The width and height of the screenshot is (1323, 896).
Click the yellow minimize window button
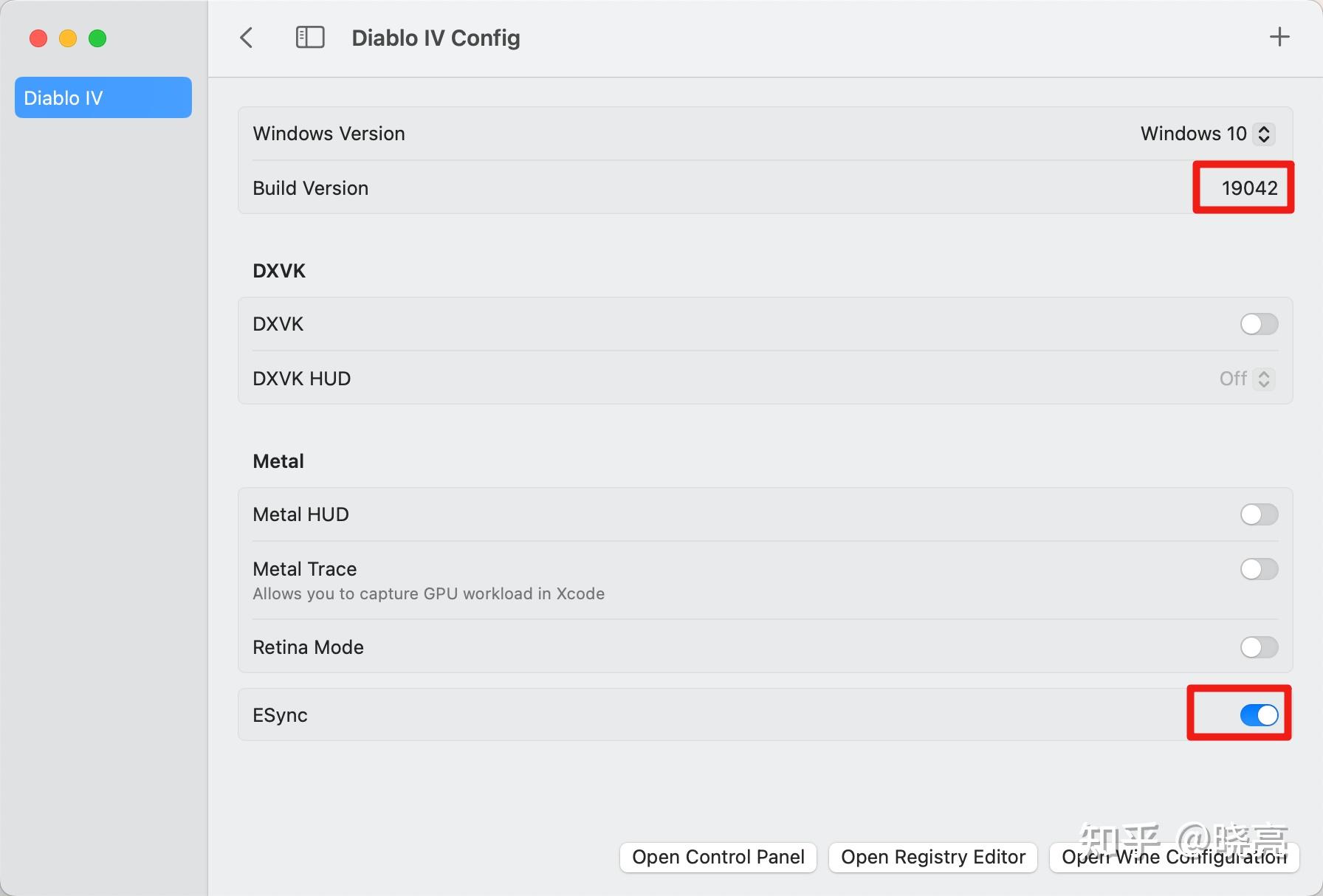pos(68,38)
